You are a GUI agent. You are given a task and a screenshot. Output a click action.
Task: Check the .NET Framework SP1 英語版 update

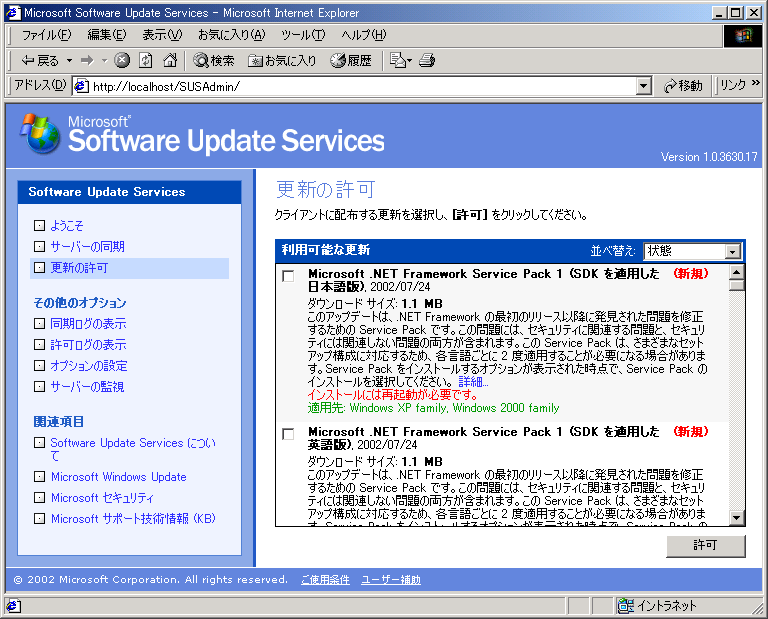point(288,435)
